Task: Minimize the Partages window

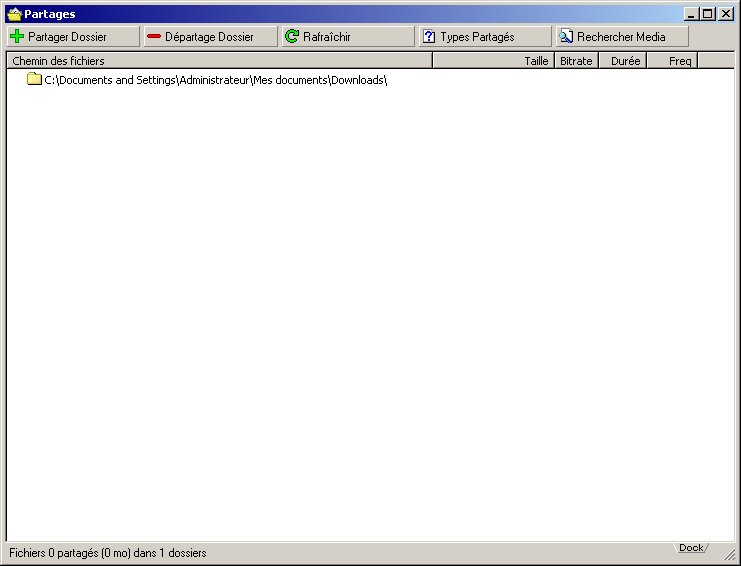Action: [x=692, y=14]
